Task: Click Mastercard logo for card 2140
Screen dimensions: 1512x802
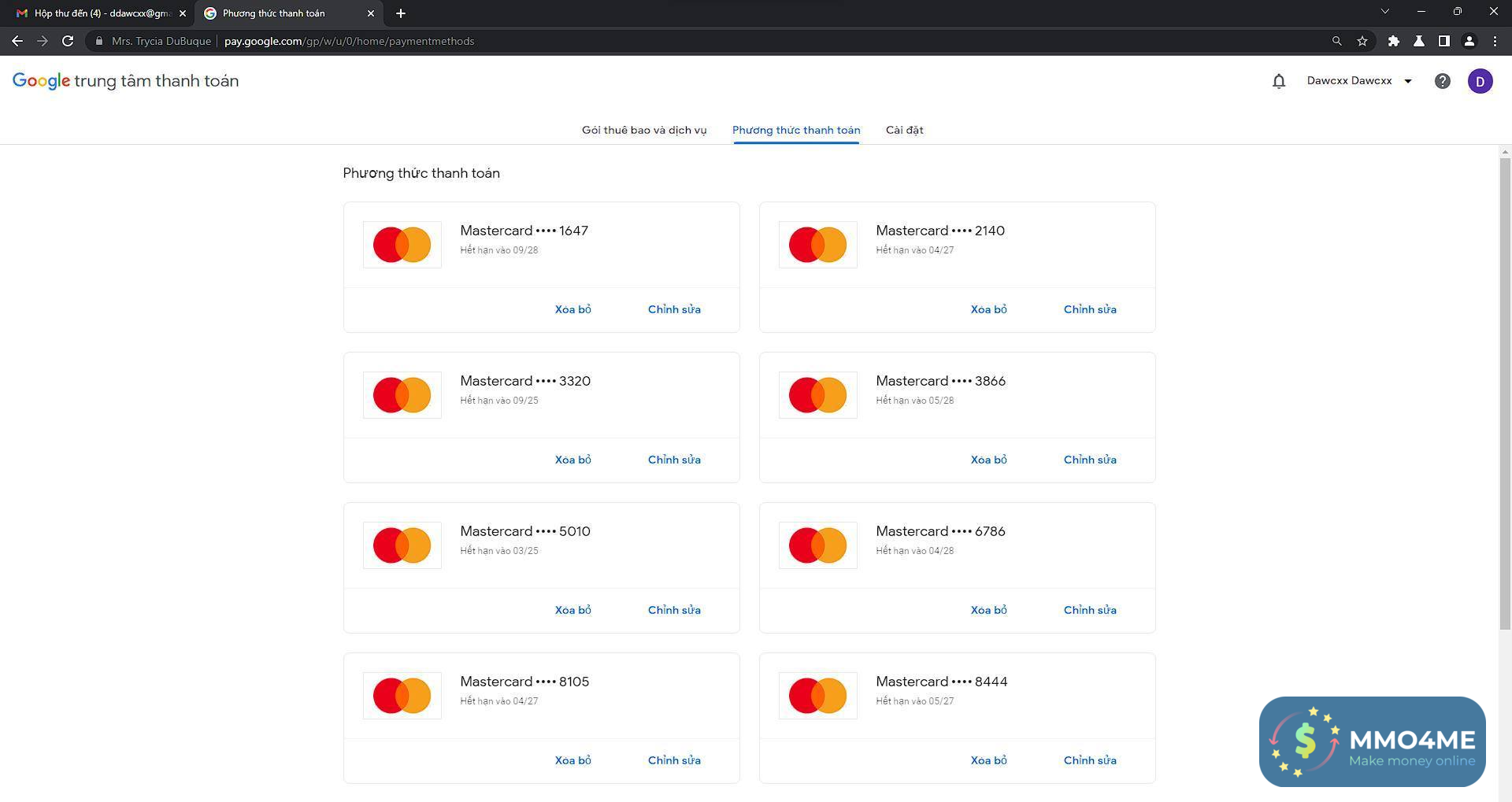Action: [817, 245]
